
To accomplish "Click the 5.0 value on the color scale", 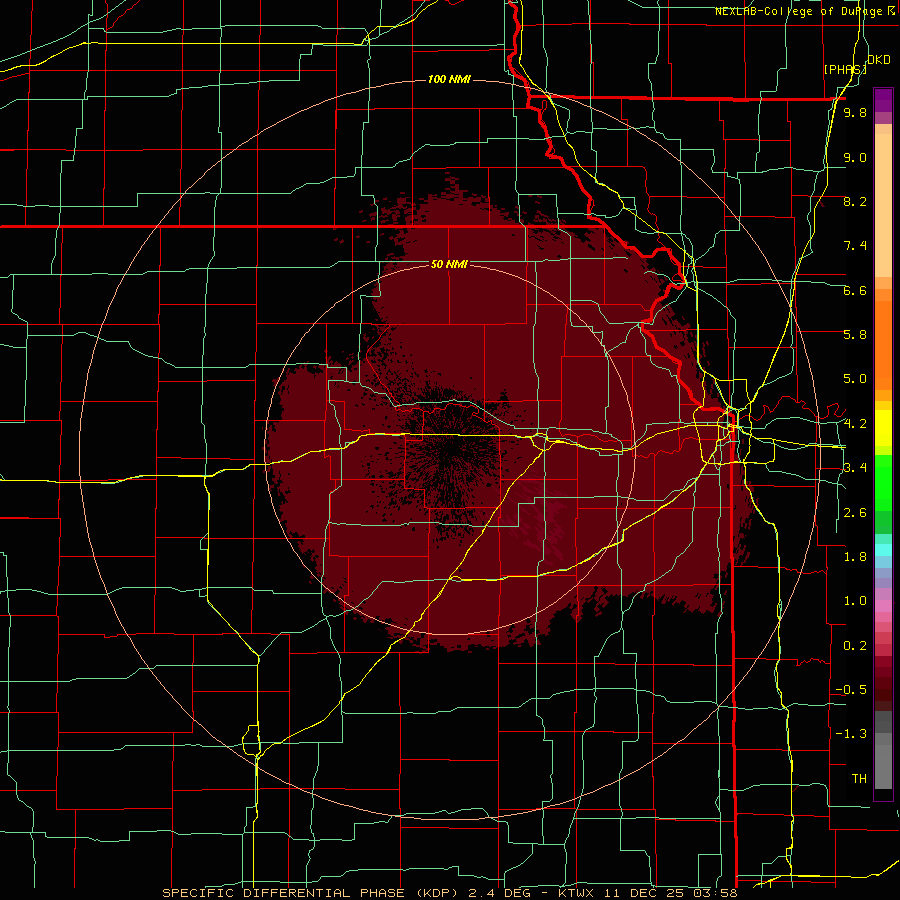I will pyautogui.click(x=855, y=379).
